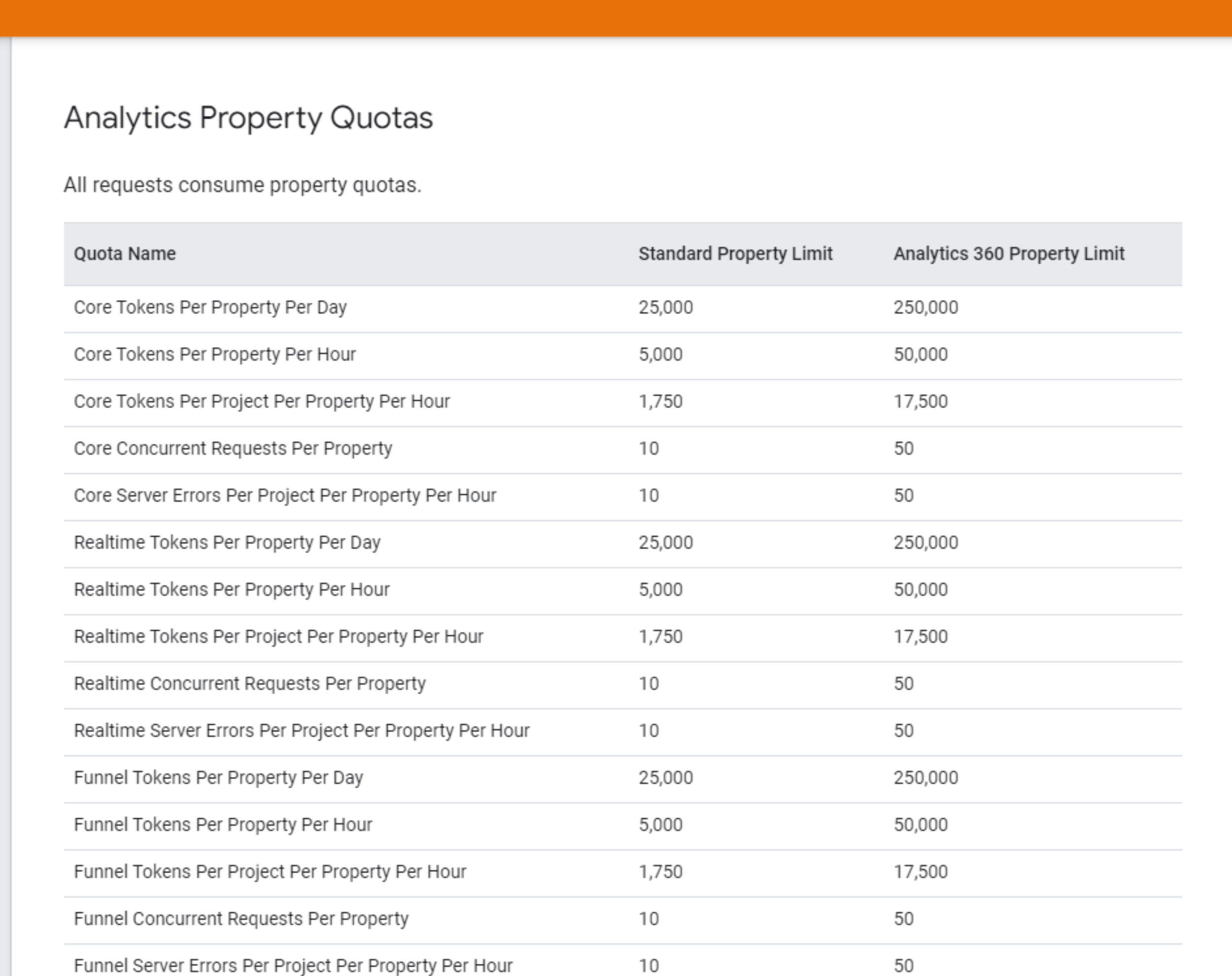The height and width of the screenshot is (976, 1232).
Task: Click 360 limit 50 for Funnel Concurrent Requests
Action: click(x=904, y=919)
